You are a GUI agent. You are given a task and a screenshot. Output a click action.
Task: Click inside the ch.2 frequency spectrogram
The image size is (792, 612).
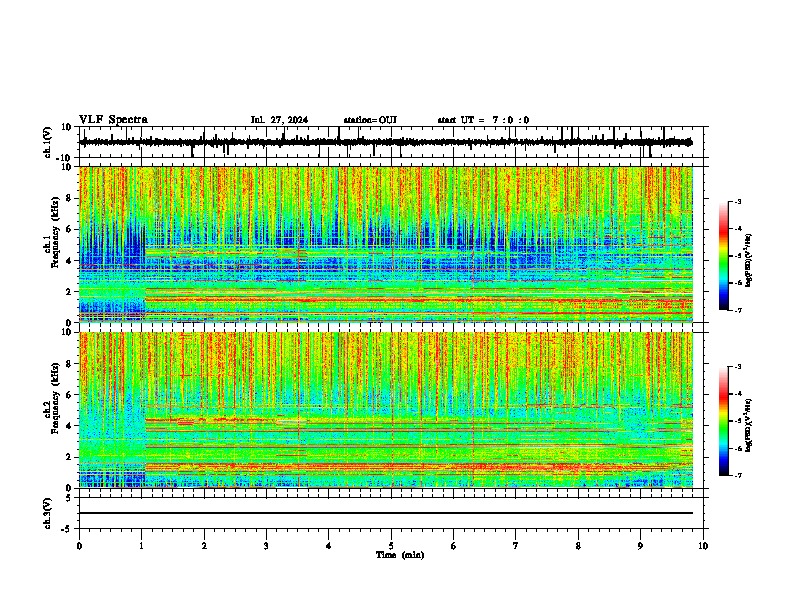point(386,410)
